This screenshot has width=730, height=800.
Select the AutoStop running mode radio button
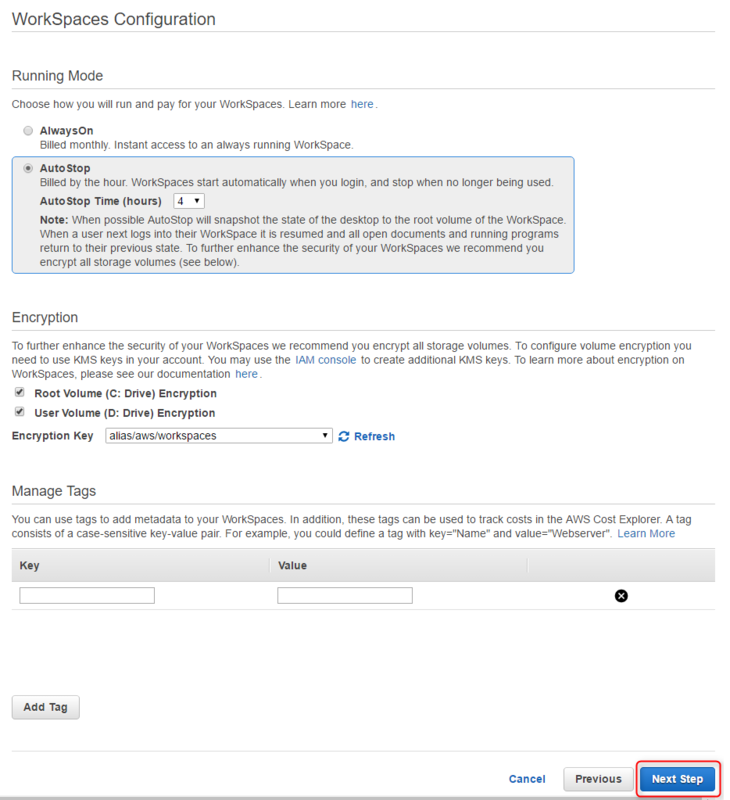click(x=28, y=168)
